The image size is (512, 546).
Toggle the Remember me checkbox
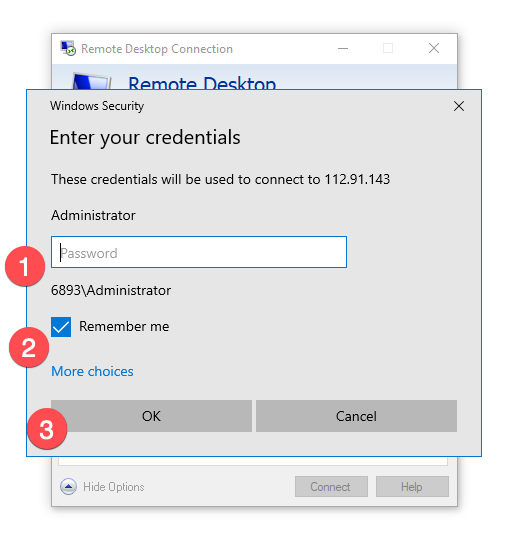pyautogui.click(x=61, y=327)
